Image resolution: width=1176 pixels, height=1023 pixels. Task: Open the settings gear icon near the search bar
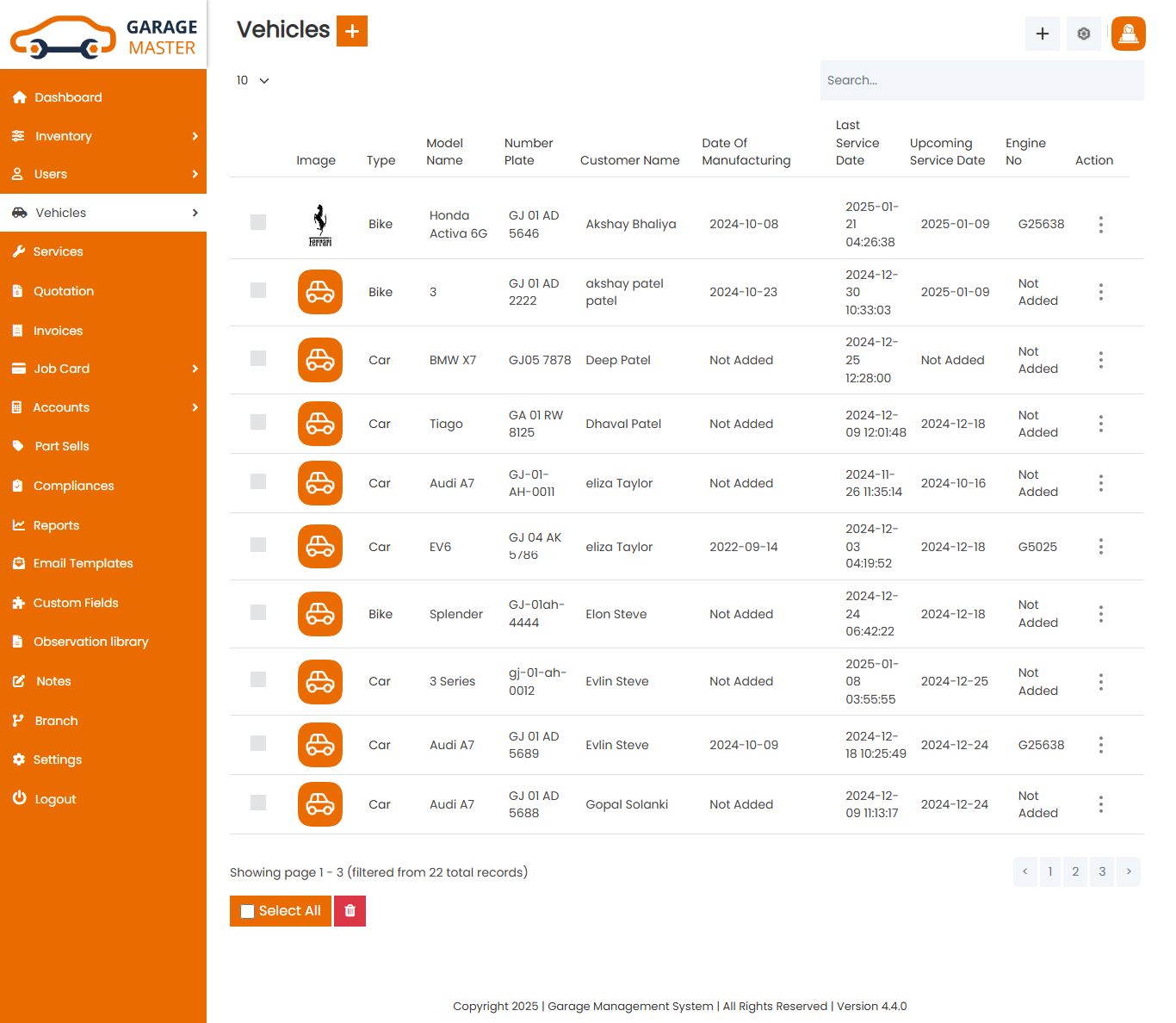pyautogui.click(x=1083, y=34)
